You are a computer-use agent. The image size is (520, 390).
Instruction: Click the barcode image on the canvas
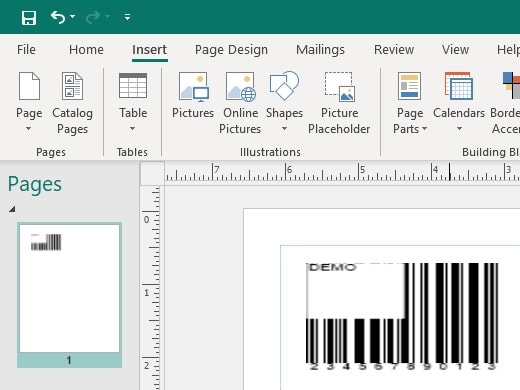pyautogui.click(x=402, y=317)
